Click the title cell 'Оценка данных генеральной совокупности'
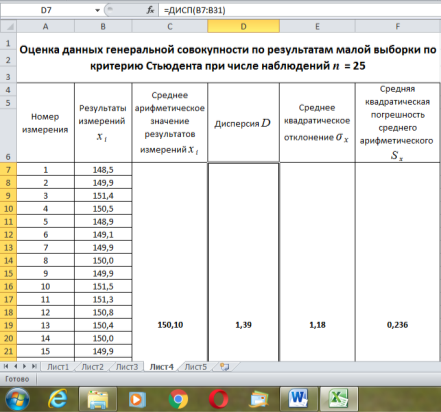 (x=228, y=58)
